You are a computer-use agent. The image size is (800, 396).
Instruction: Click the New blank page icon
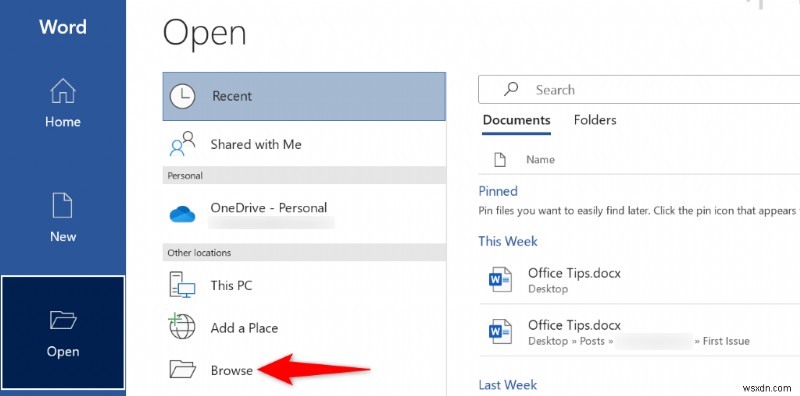(63, 206)
